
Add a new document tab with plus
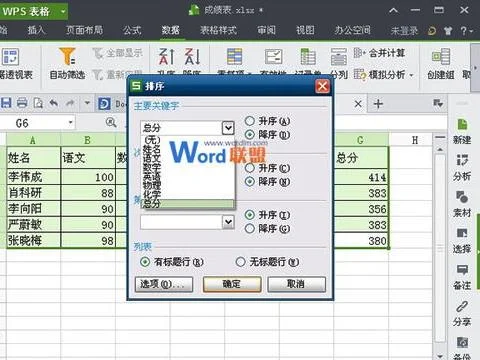coord(378,104)
